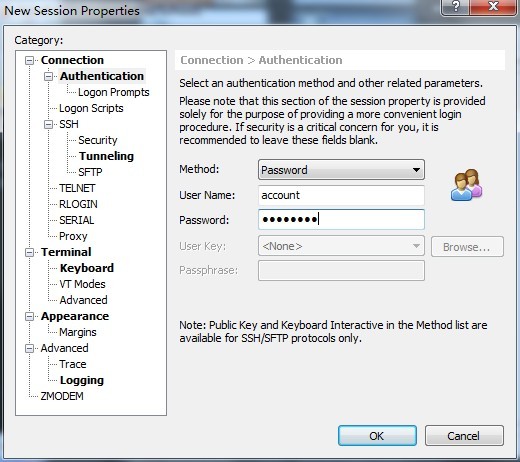520x462 pixels.
Task: Click the Browse button
Action: point(467,247)
